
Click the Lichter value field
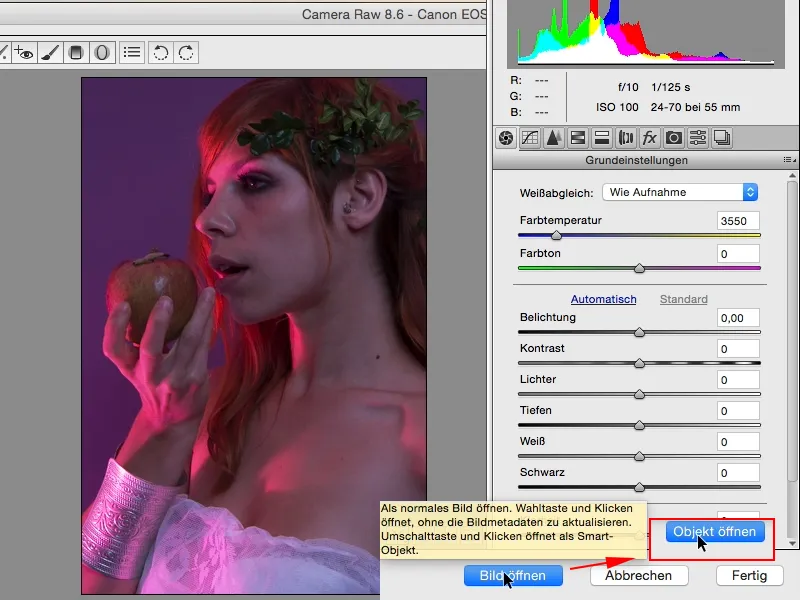[738, 380]
